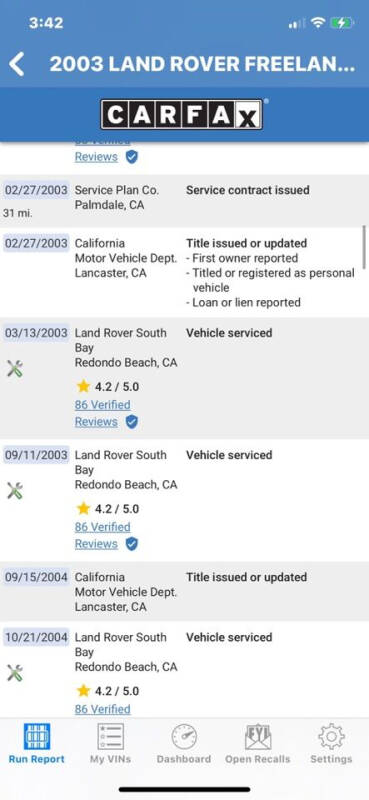
Task: Switch to My VINs tab
Action: 110,743
